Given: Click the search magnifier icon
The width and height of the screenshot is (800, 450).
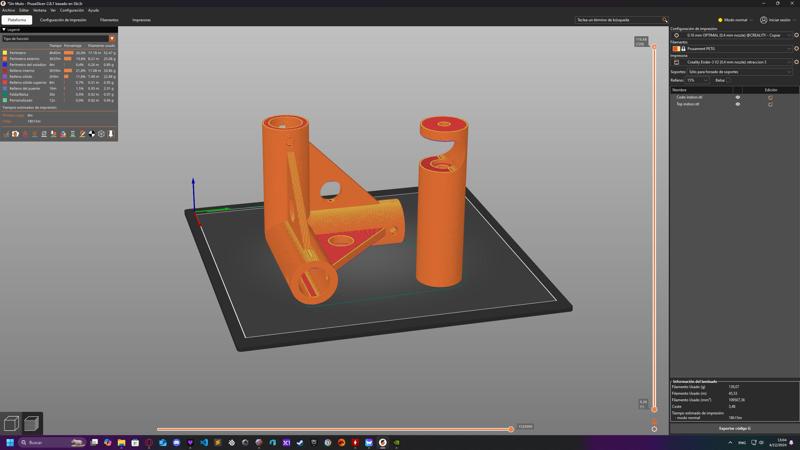Looking at the screenshot, I should (665, 20).
